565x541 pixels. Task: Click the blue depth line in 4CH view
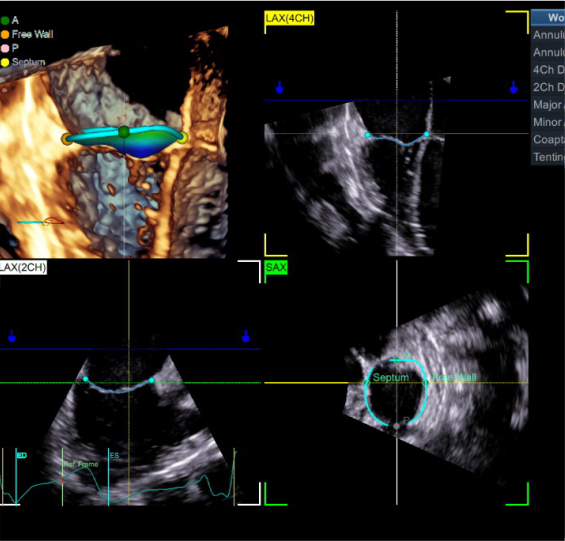click(x=396, y=100)
